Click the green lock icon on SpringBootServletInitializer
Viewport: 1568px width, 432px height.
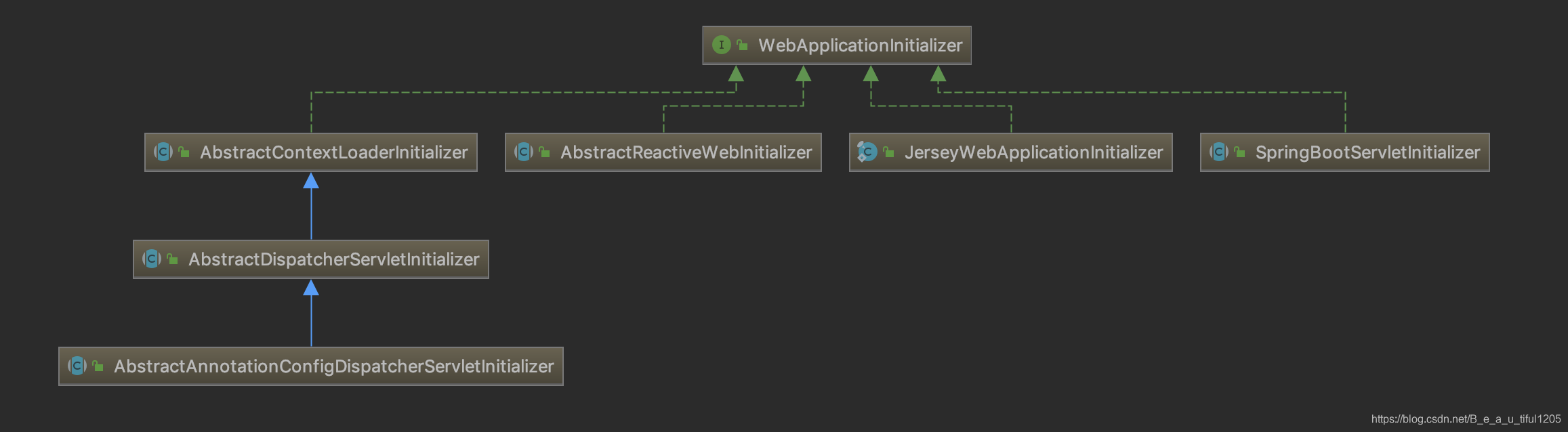click(x=1240, y=152)
